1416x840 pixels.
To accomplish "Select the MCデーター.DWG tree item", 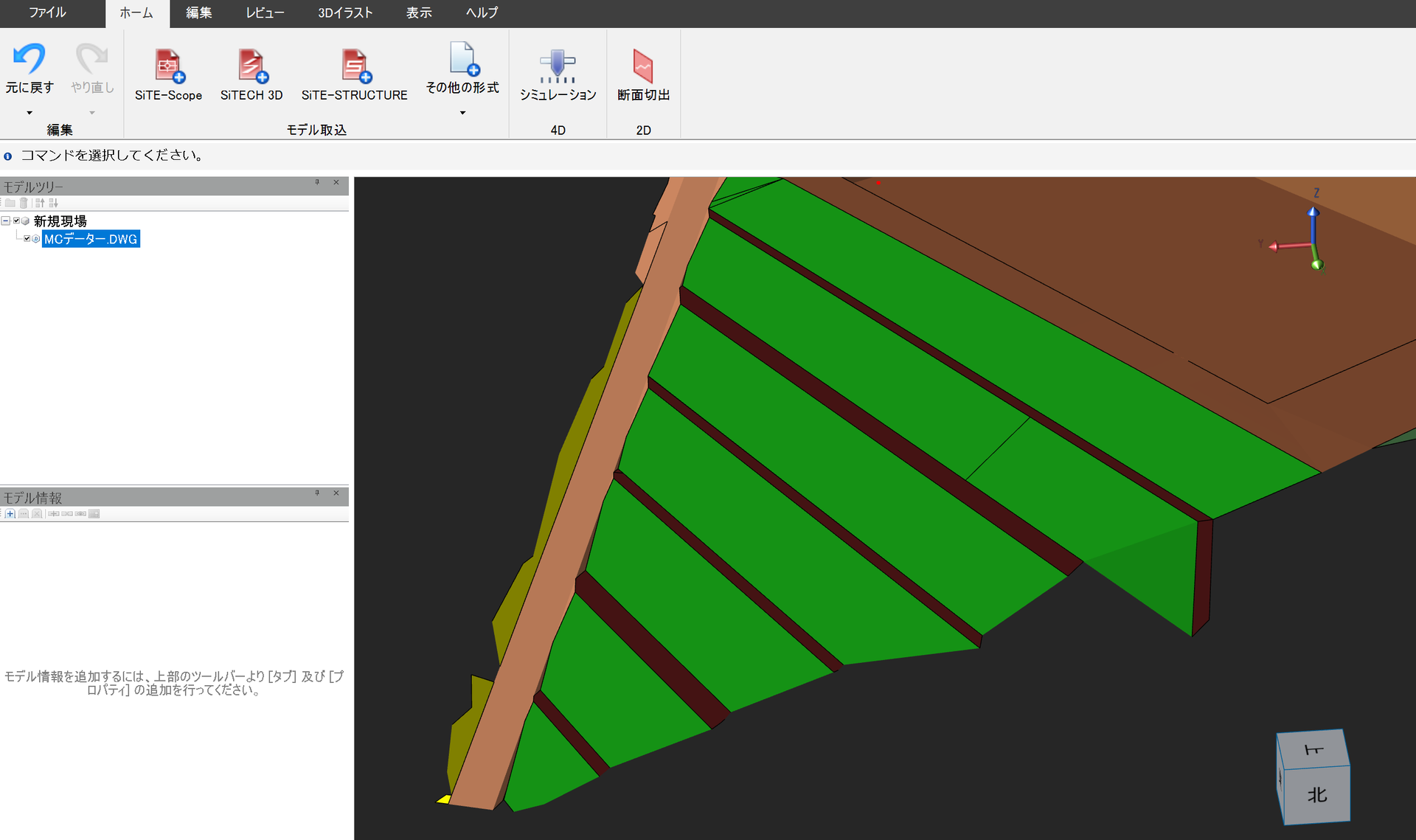I will click(91, 239).
